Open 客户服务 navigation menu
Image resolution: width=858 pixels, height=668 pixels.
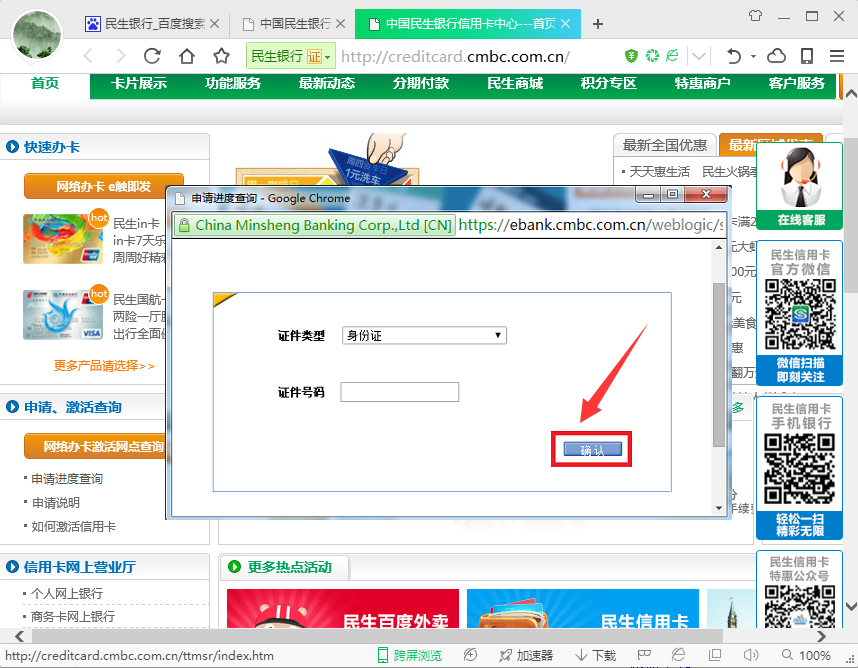796,84
